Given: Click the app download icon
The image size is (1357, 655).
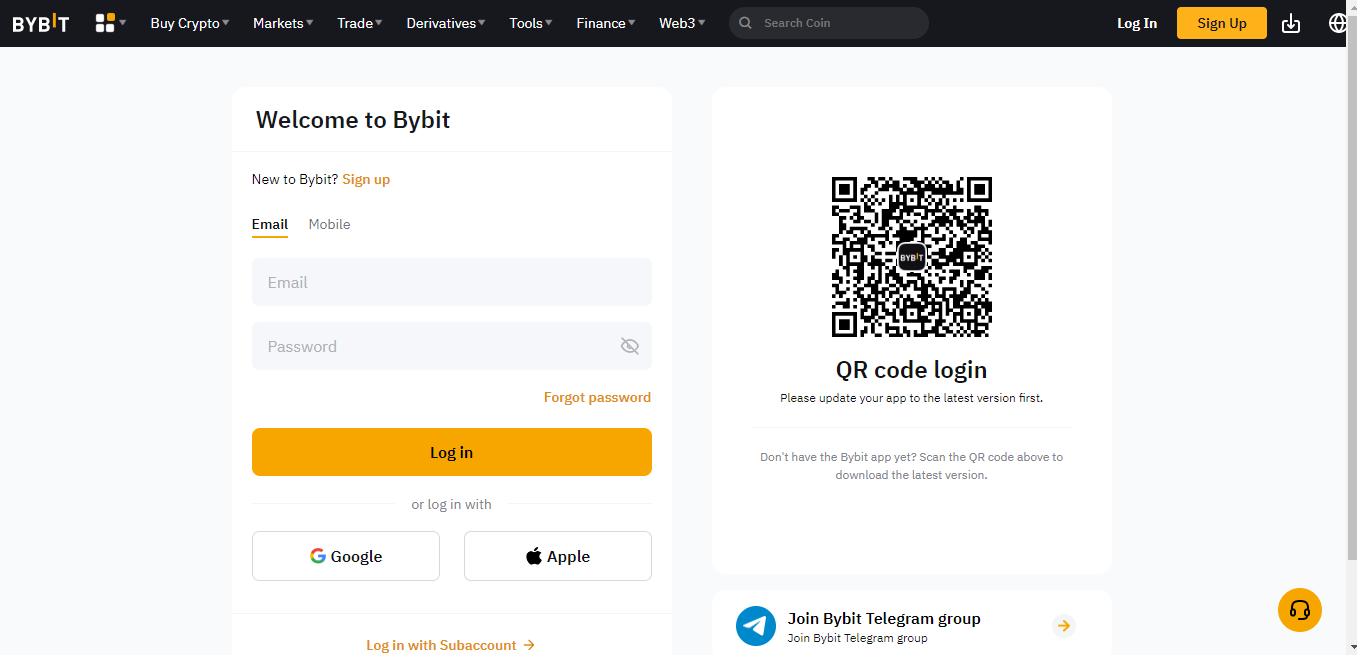Looking at the screenshot, I should click(1290, 22).
